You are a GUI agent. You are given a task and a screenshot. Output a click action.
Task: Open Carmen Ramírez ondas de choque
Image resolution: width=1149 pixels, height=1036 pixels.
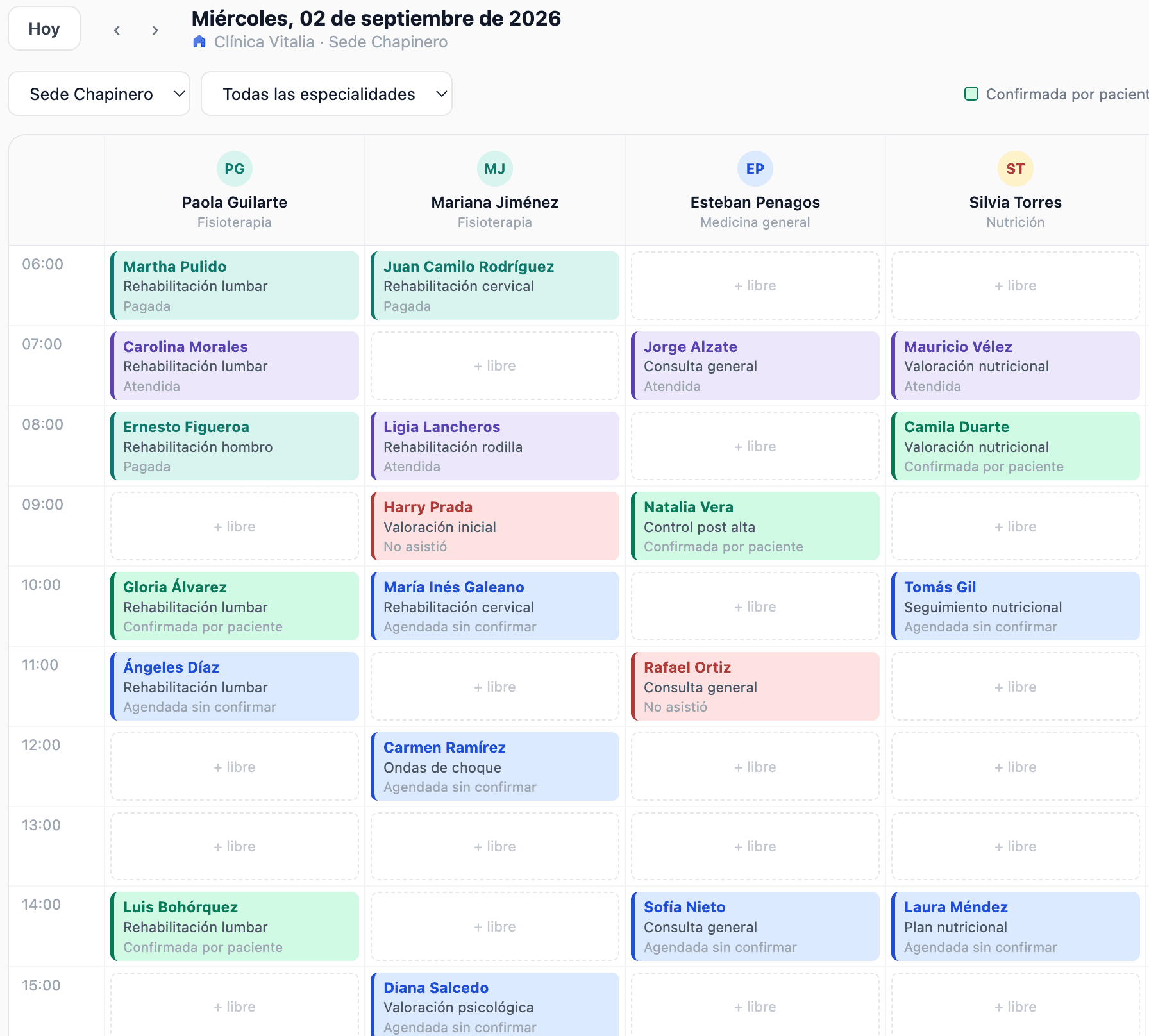(495, 766)
